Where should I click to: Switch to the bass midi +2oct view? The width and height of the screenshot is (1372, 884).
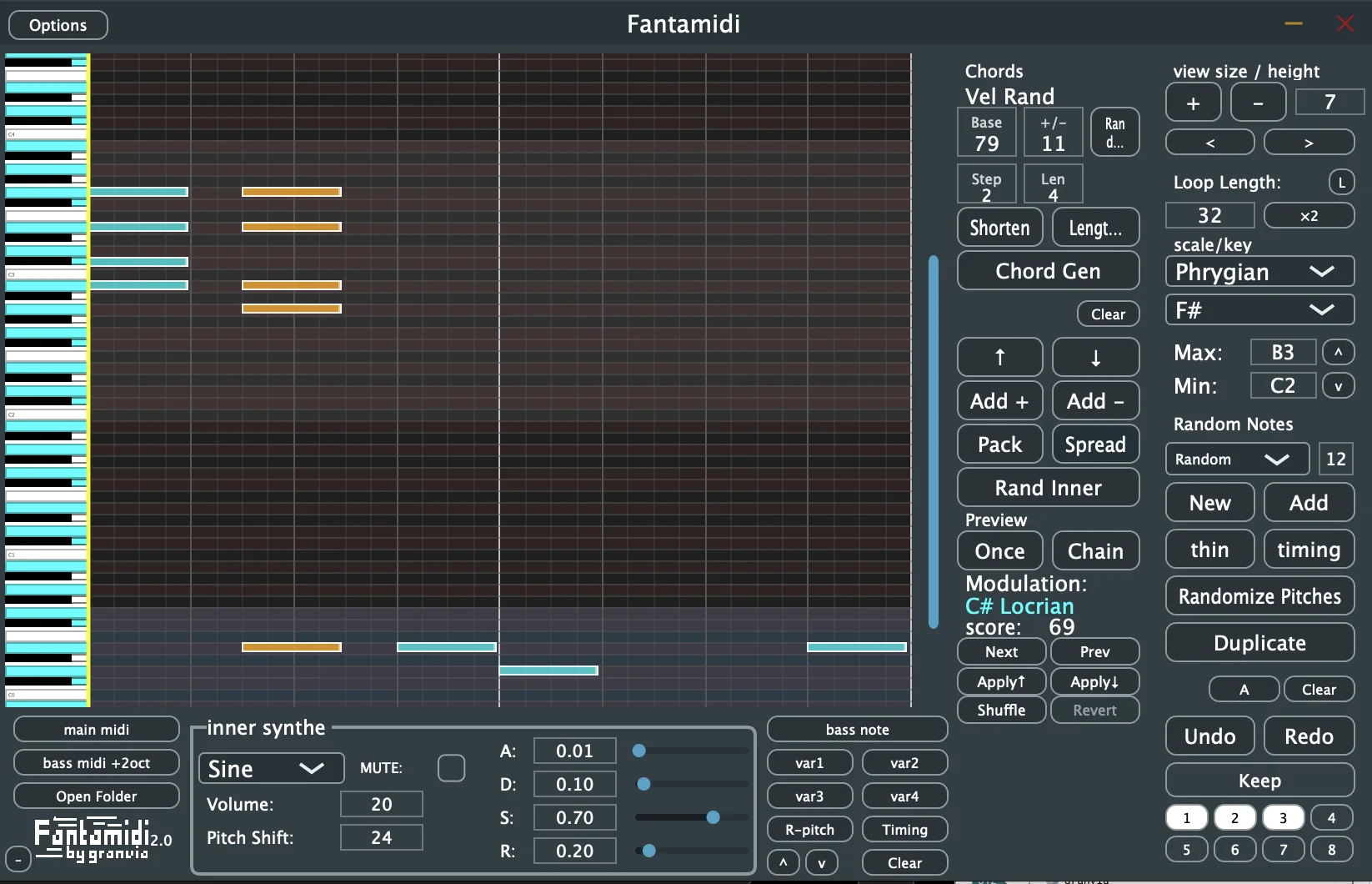pos(96,762)
